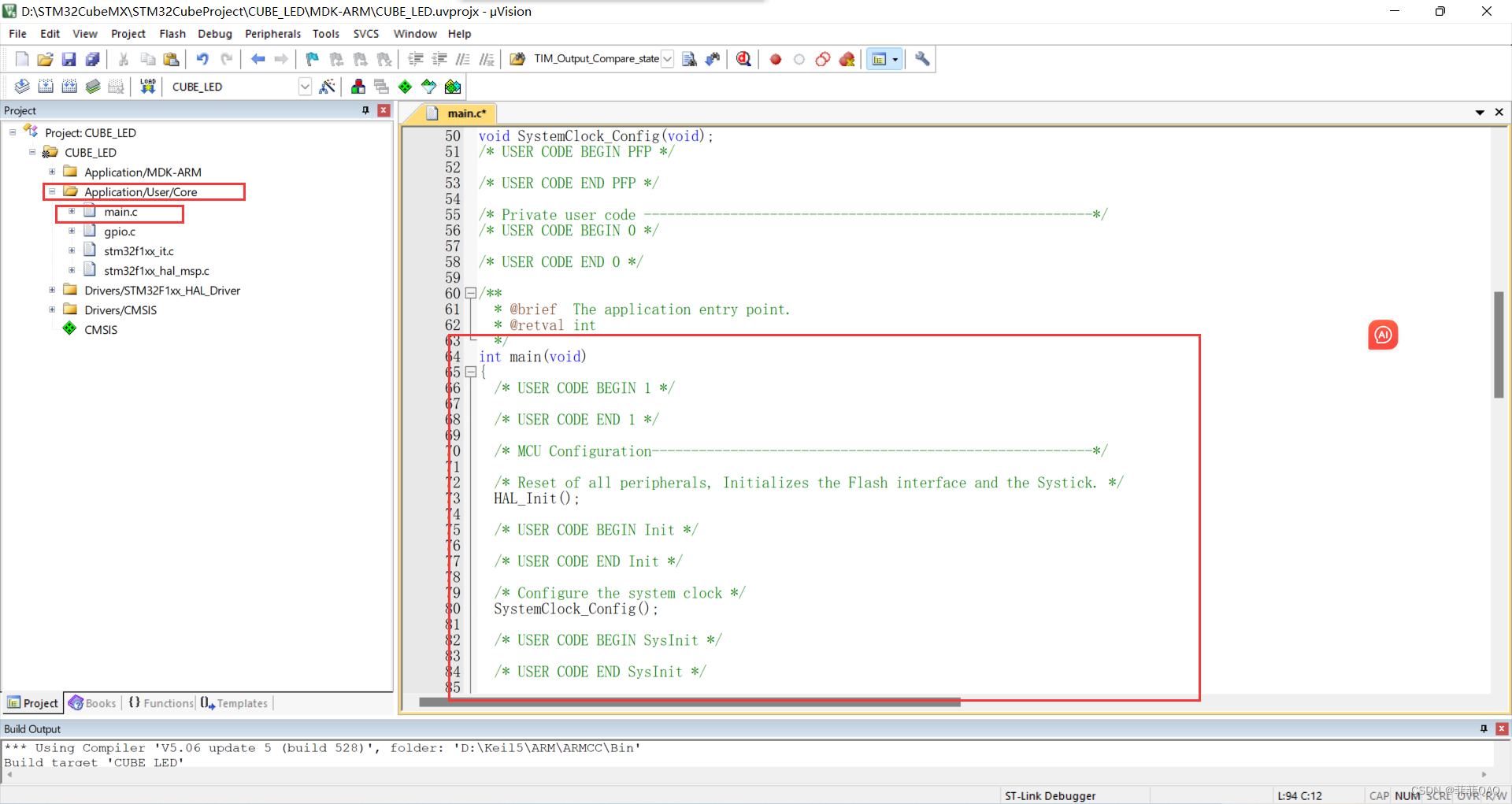Switch to the Functions tab
Image resolution: width=1512 pixels, height=804 pixels.
click(161, 703)
